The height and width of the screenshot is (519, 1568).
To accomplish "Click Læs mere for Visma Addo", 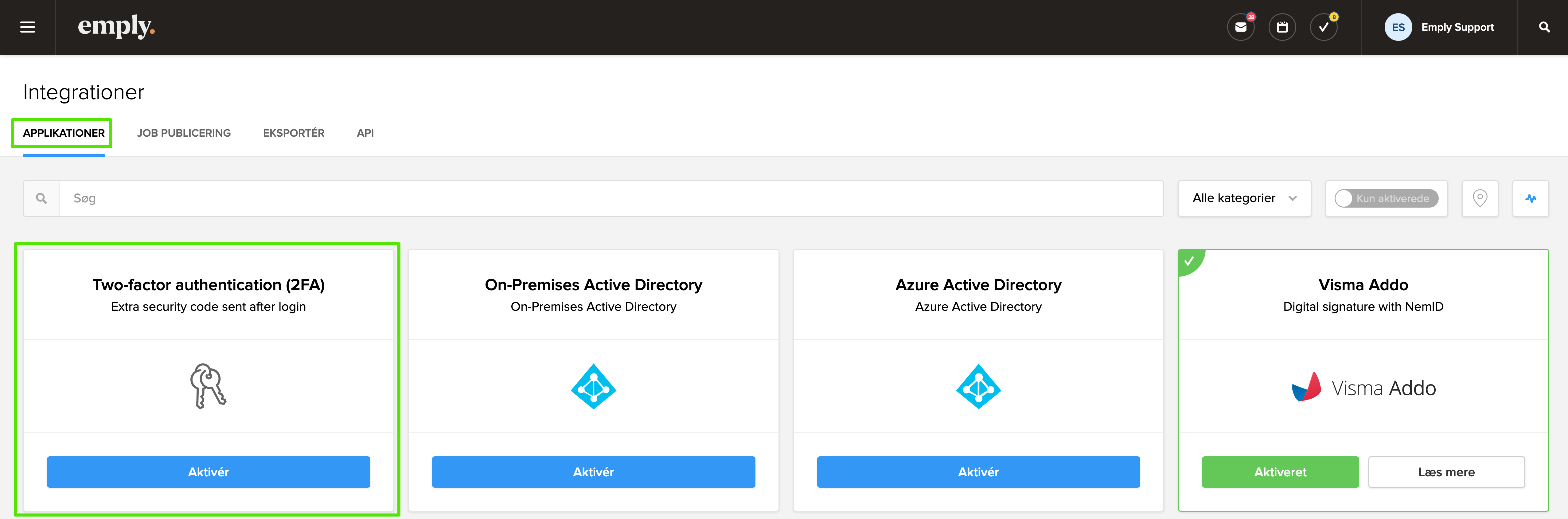I will pyautogui.click(x=1446, y=472).
